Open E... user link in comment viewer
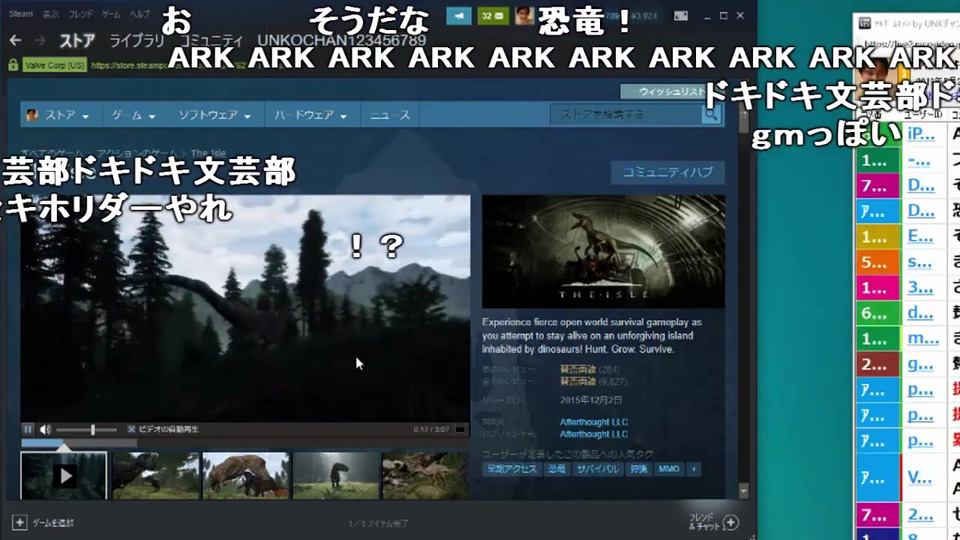The width and height of the screenshot is (960, 540). [x=920, y=236]
